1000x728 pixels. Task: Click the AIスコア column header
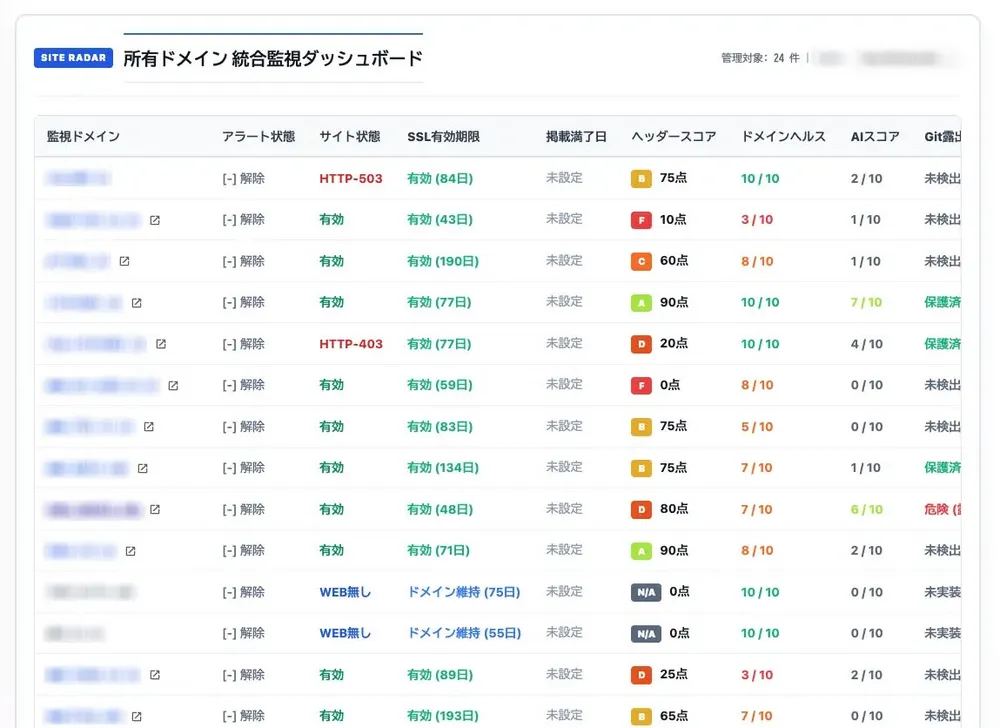click(875, 136)
